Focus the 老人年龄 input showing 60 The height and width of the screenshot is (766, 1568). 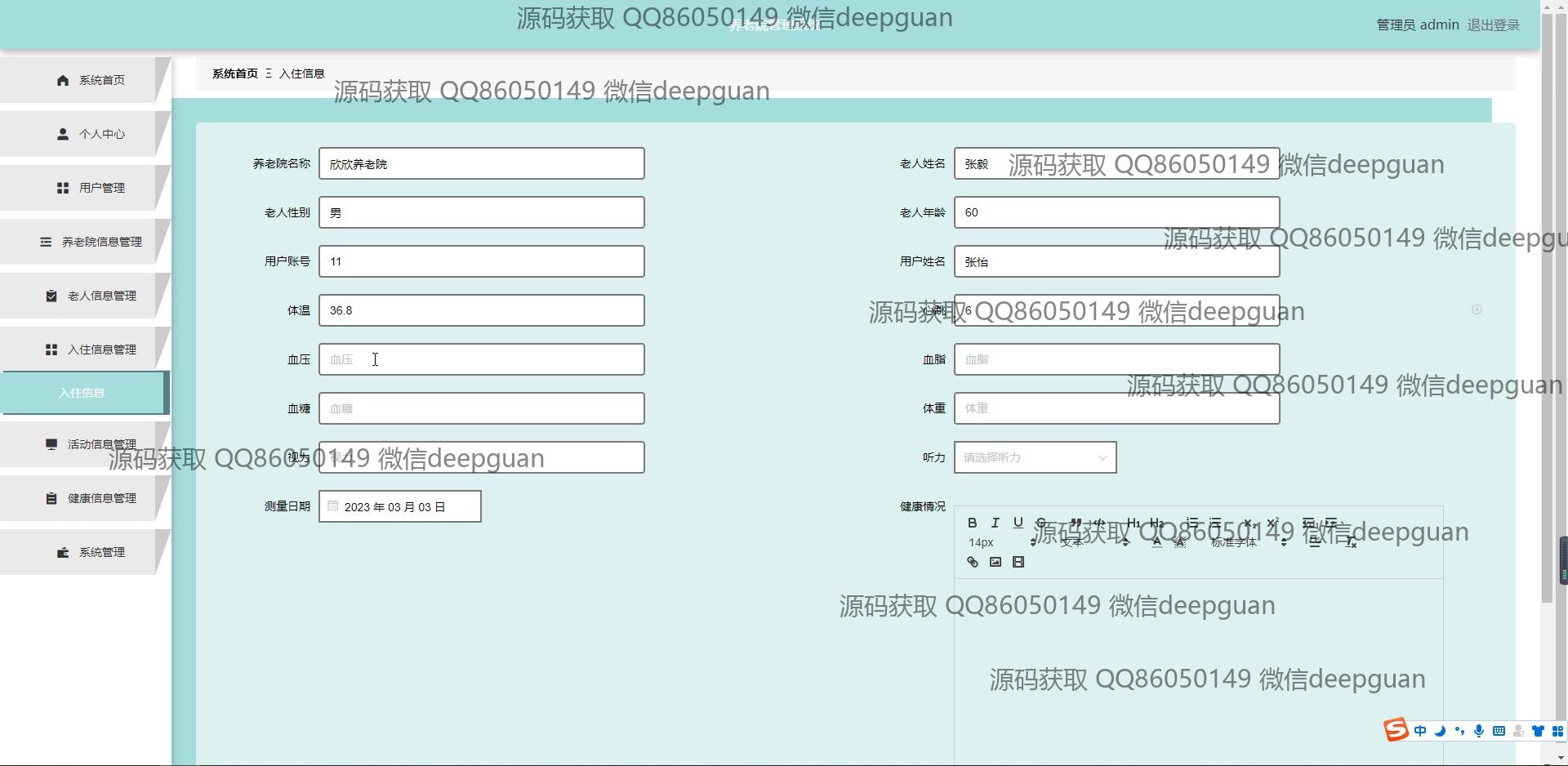click(1117, 212)
